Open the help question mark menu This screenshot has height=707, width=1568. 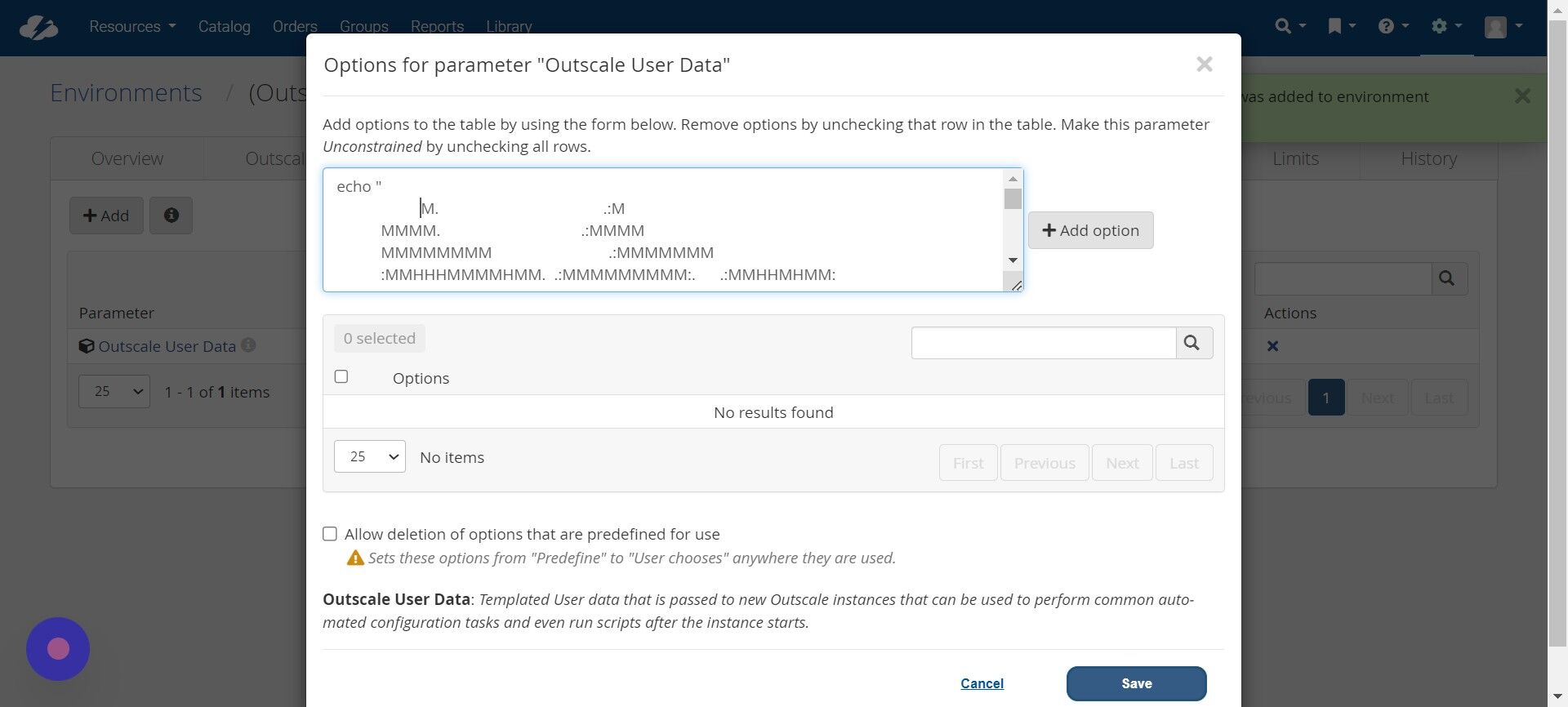coord(1393,26)
